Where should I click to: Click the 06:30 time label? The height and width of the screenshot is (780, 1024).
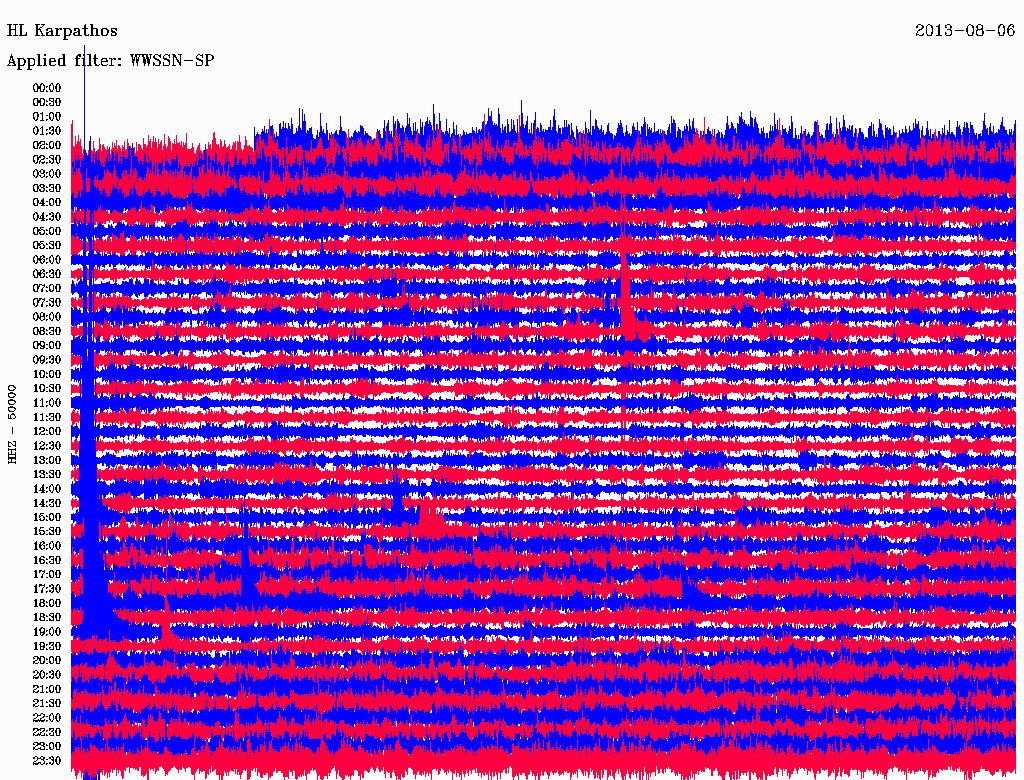(47, 274)
